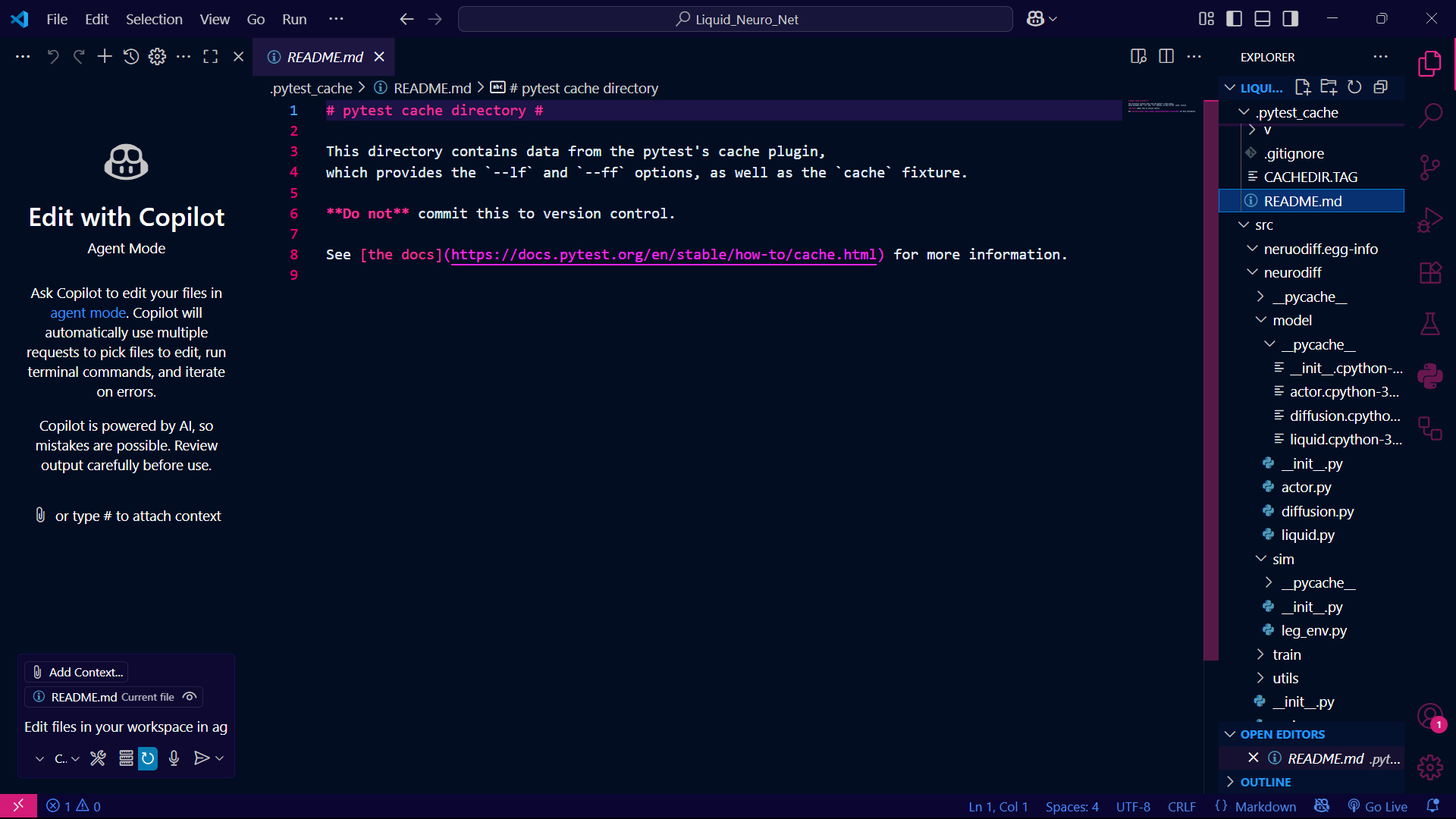Collapse the neurodiff folder
The image size is (1456, 819).
(1292, 272)
